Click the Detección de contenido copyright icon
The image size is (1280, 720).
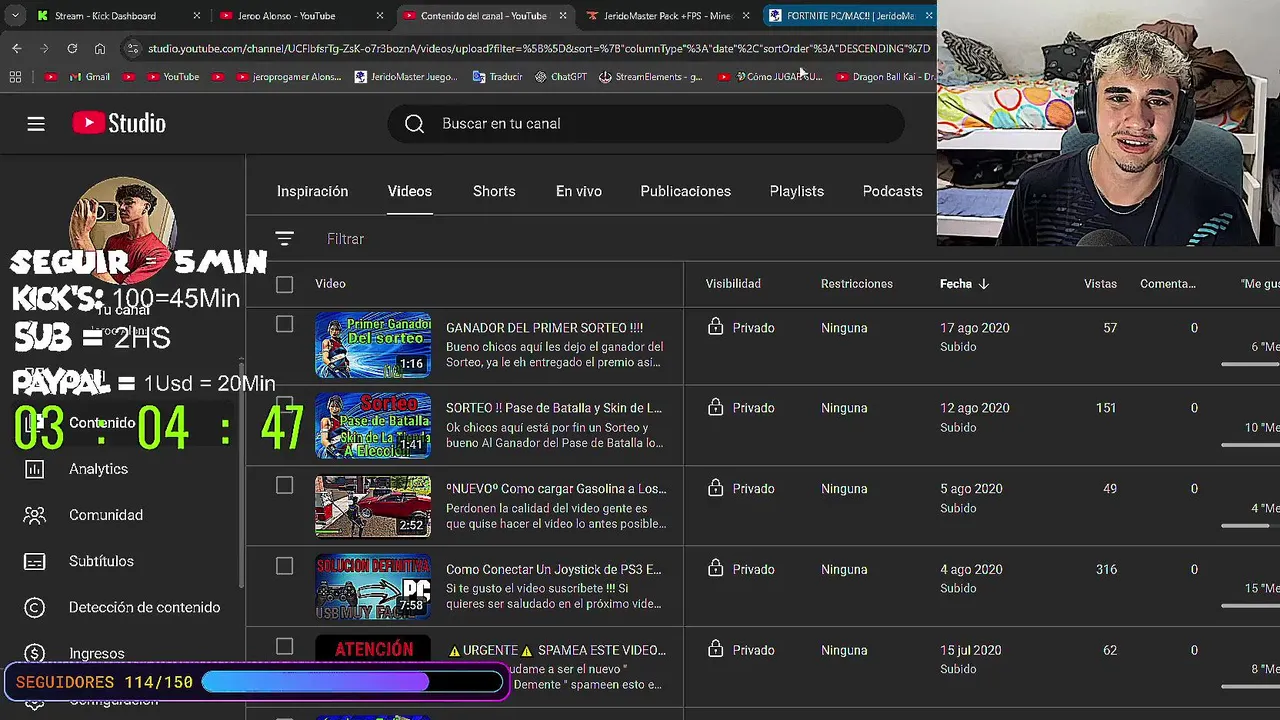[x=34, y=607]
